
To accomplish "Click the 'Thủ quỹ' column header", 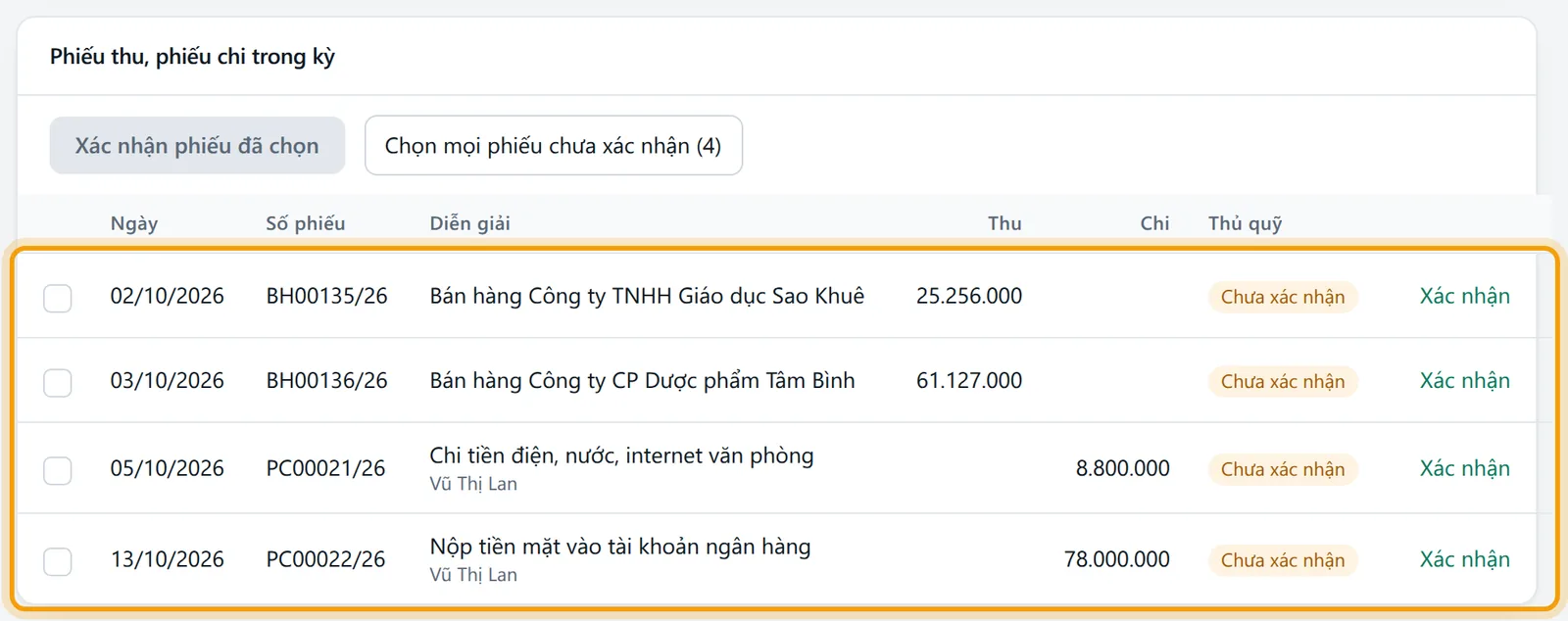I will [x=1245, y=223].
